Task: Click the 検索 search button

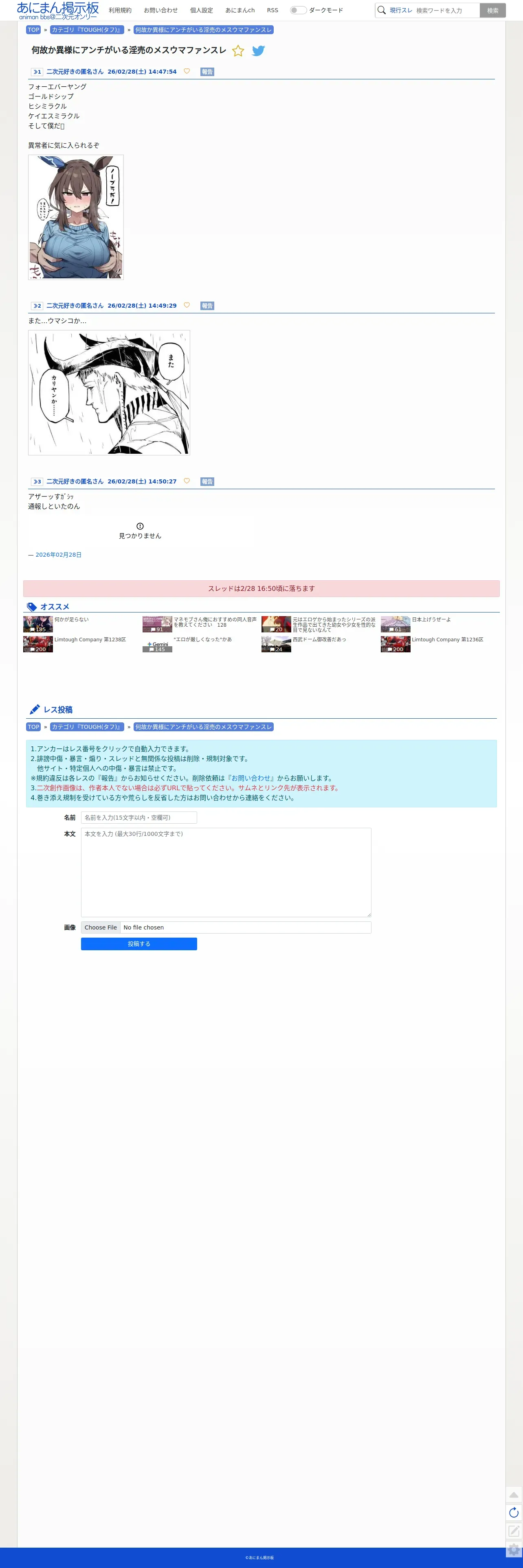Action: point(492,10)
